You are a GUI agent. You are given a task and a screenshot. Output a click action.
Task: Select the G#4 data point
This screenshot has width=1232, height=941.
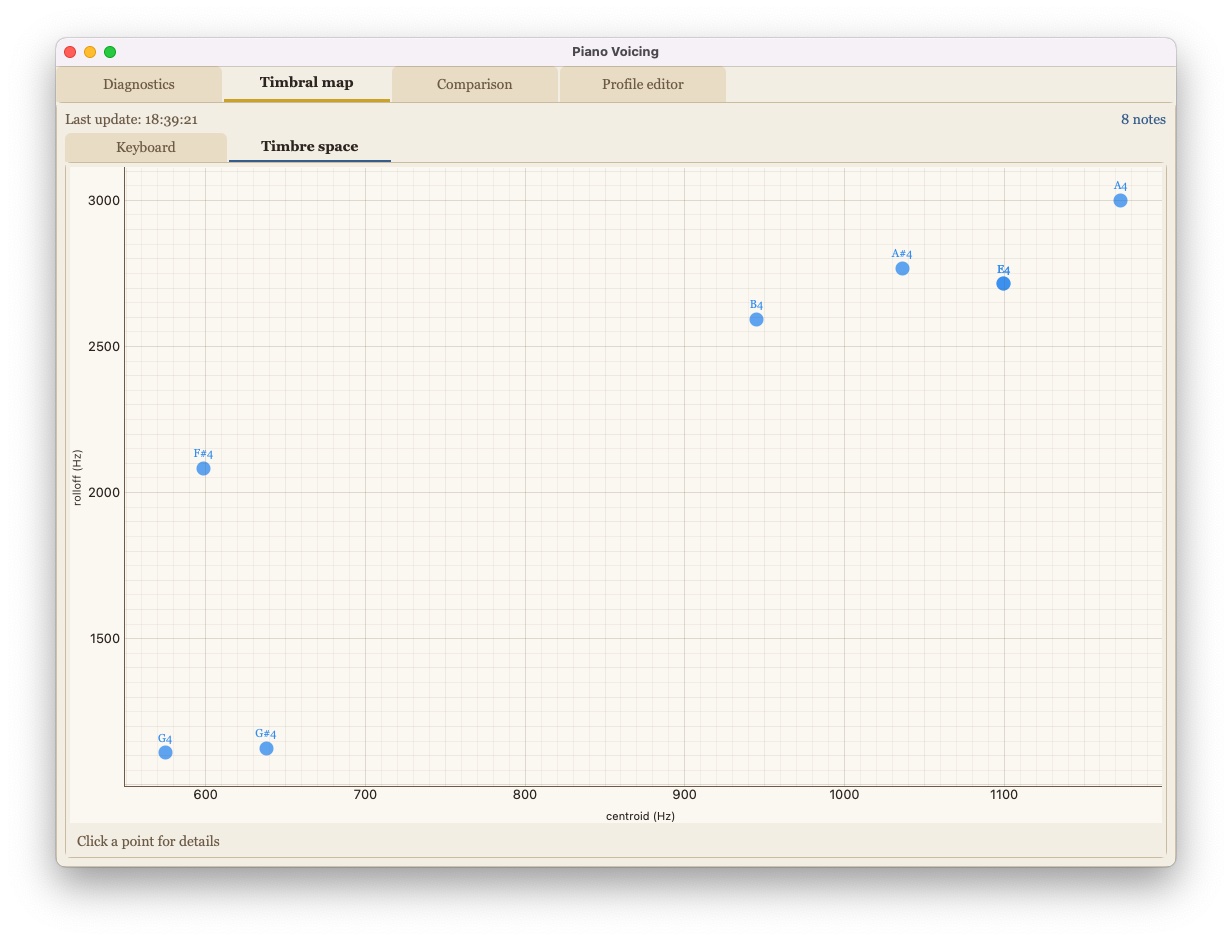(x=266, y=748)
